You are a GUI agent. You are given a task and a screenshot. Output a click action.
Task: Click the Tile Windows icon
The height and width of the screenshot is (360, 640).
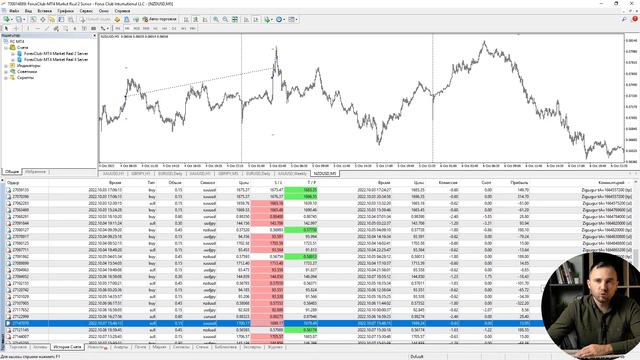[235, 19]
